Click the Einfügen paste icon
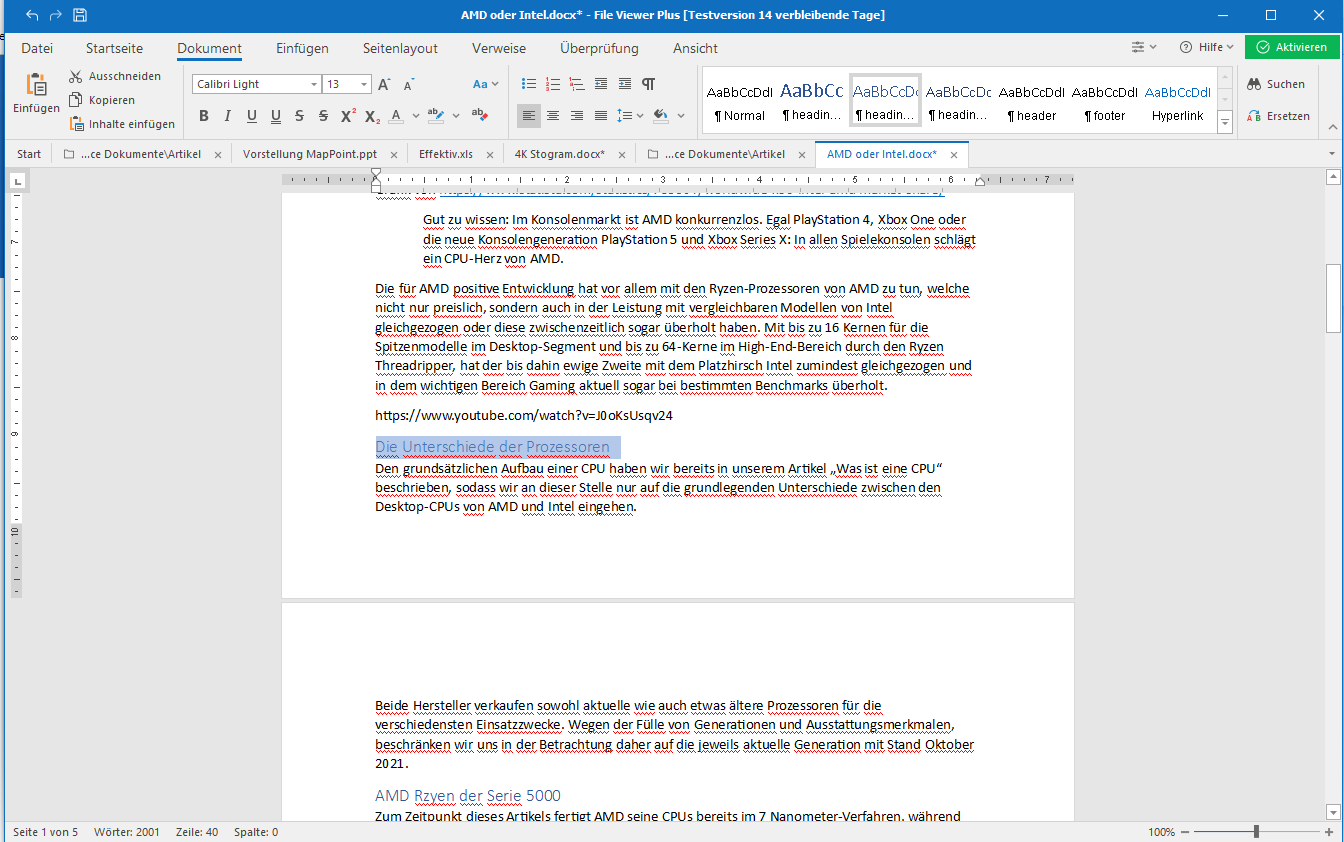The image size is (1344, 842). coord(36,92)
